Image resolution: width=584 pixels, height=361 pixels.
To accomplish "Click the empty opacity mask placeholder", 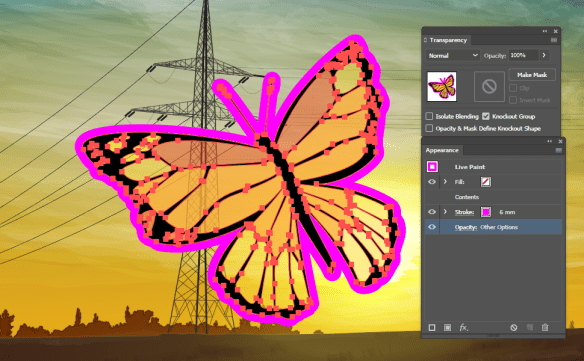I will tap(489, 86).
